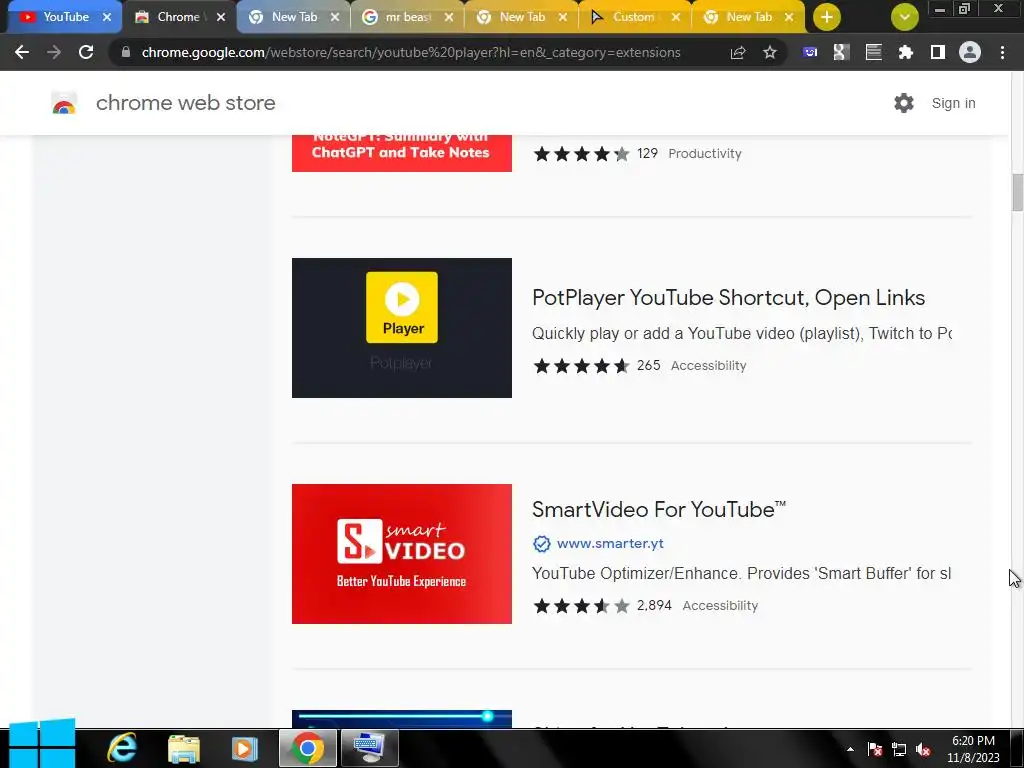
Task: Open the on-screen keyboard taskbar app
Action: (369, 748)
